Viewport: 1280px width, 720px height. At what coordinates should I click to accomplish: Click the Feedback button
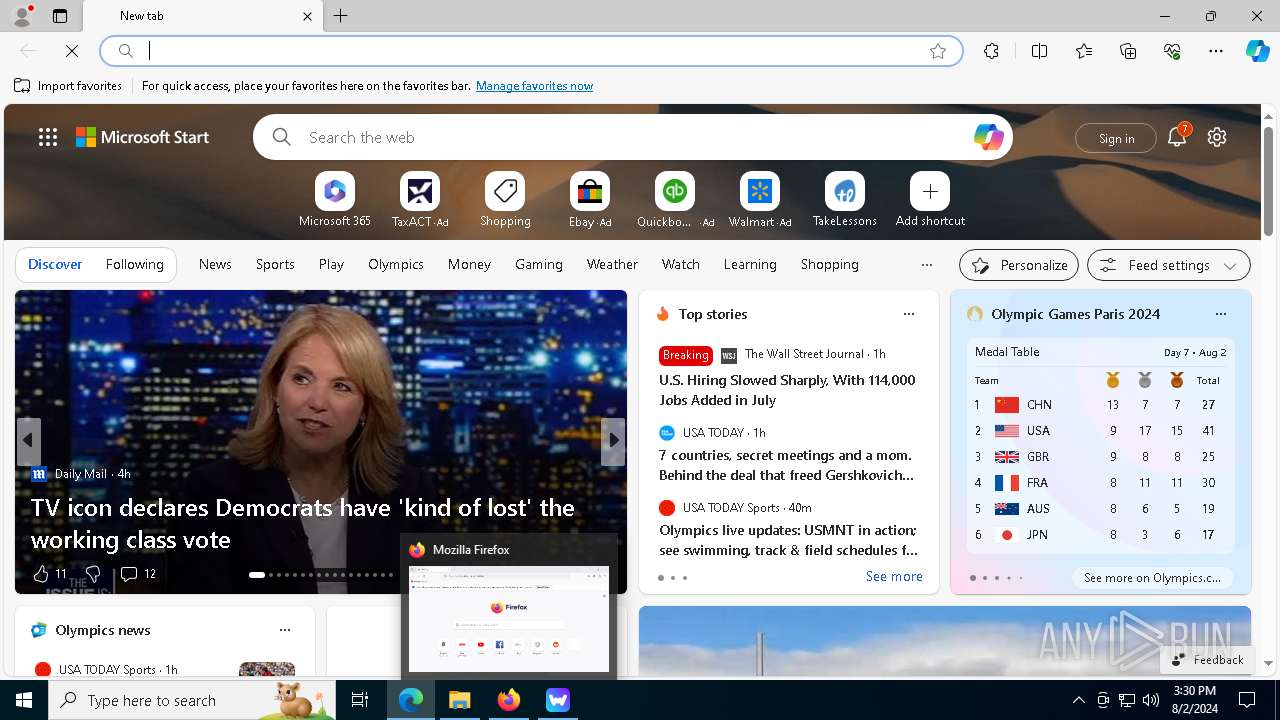click(x=1207, y=659)
